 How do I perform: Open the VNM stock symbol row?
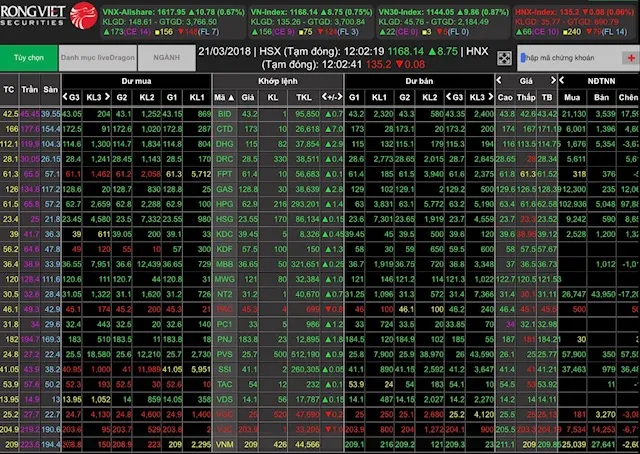(224, 443)
